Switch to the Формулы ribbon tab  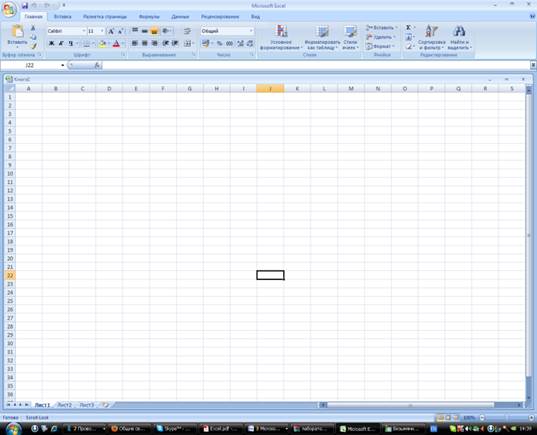pyautogui.click(x=149, y=16)
